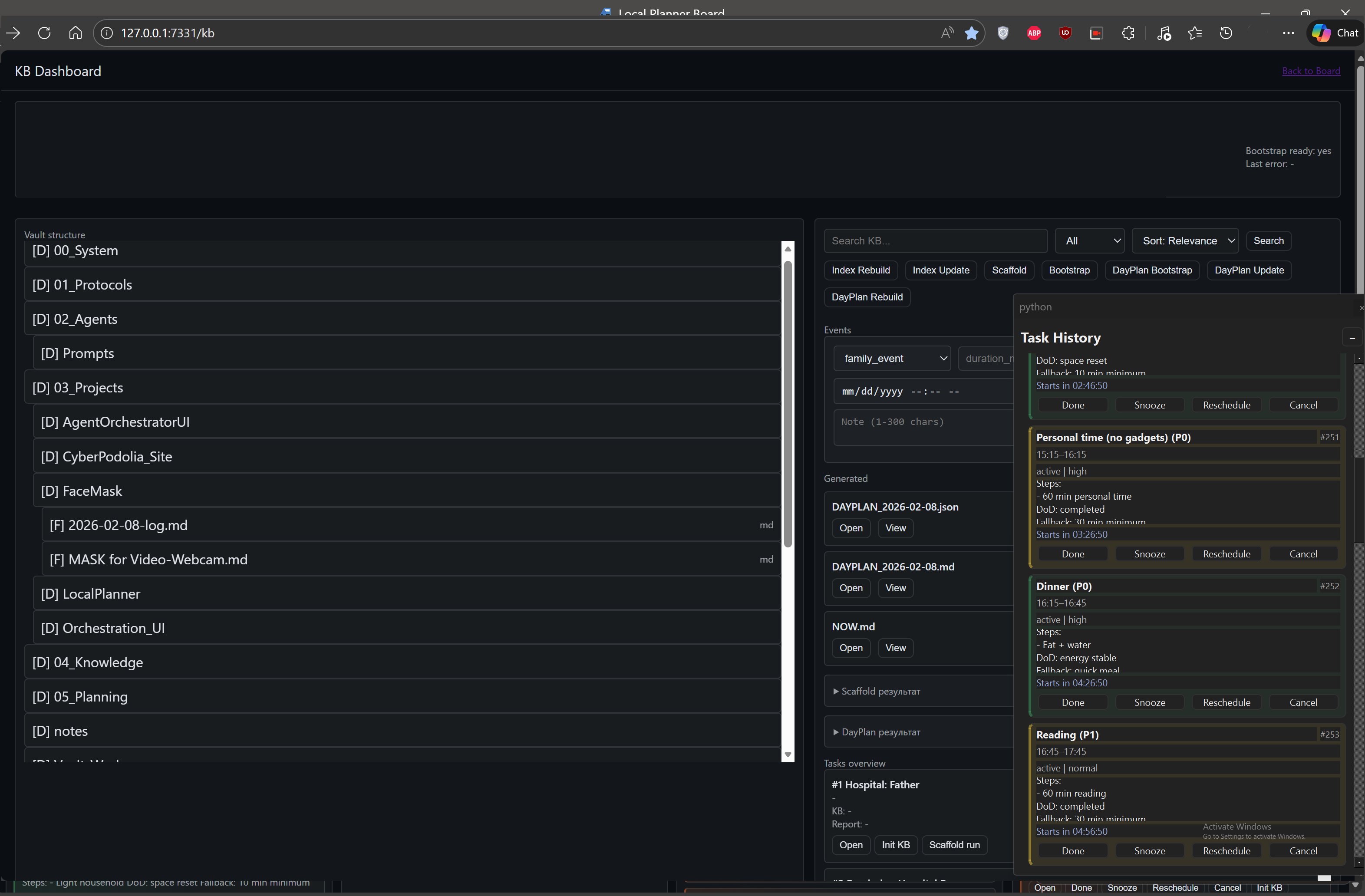The width and height of the screenshot is (1365, 896).
Task: Run Scaffold run for Hospital: Father
Action: click(954, 845)
